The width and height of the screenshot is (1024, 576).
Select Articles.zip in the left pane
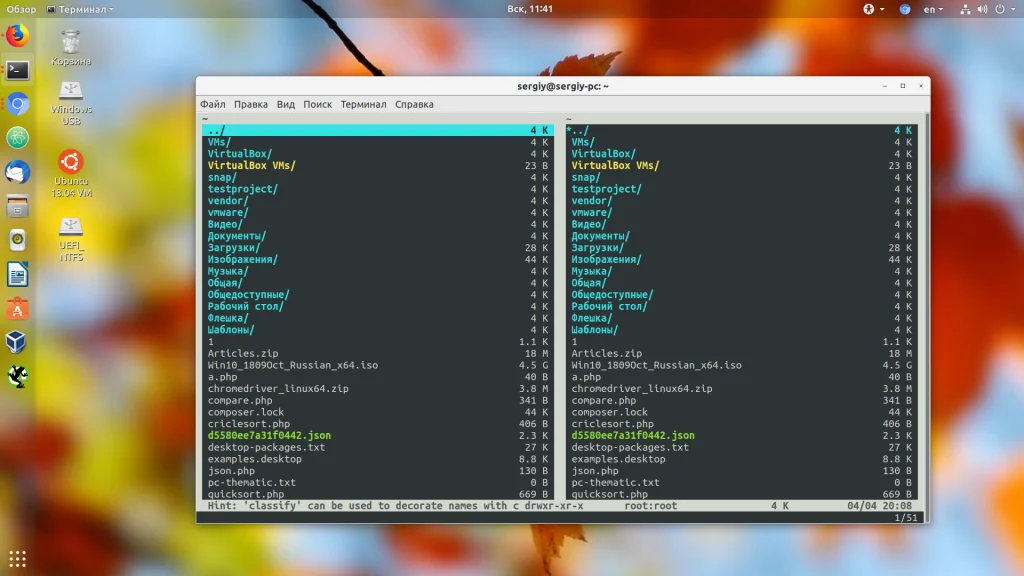pos(243,353)
